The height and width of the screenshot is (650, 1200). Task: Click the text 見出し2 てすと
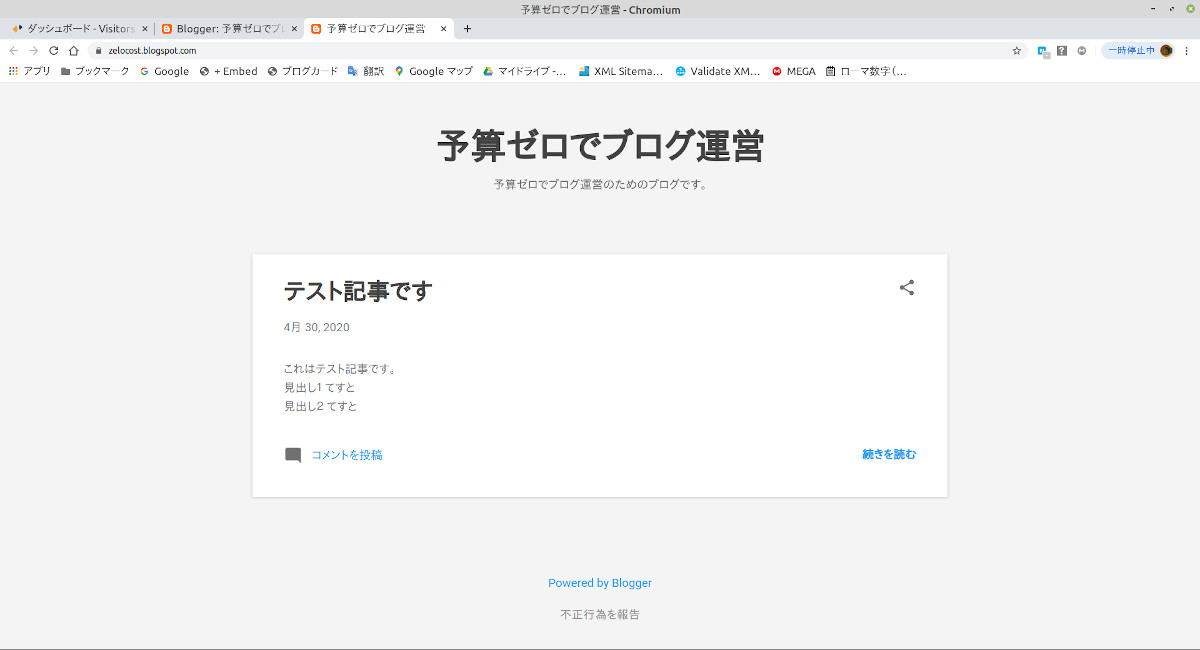[321, 406]
